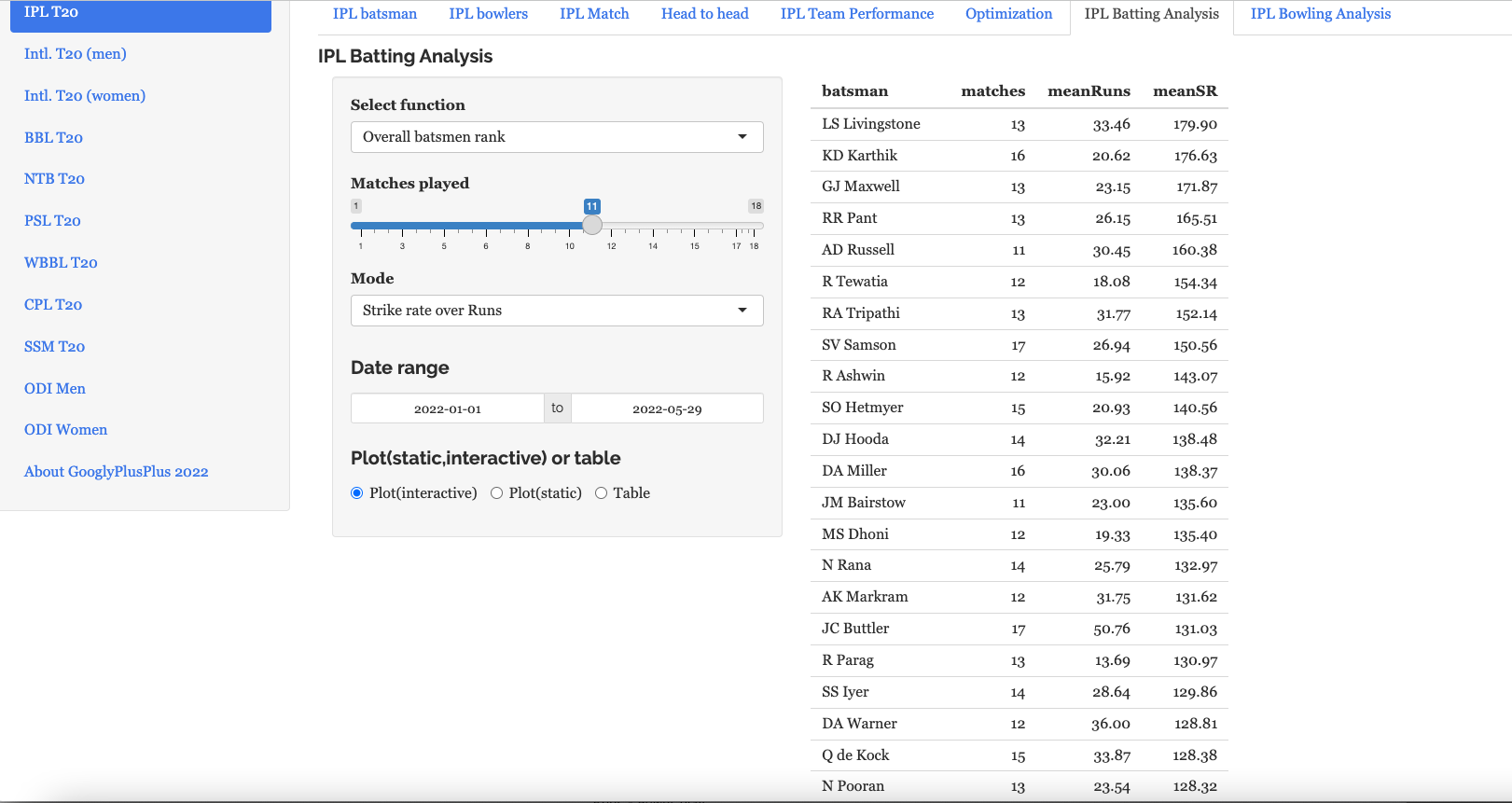Select the Plot(static) radio option
The height and width of the screenshot is (803, 1512).
point(497,493)
